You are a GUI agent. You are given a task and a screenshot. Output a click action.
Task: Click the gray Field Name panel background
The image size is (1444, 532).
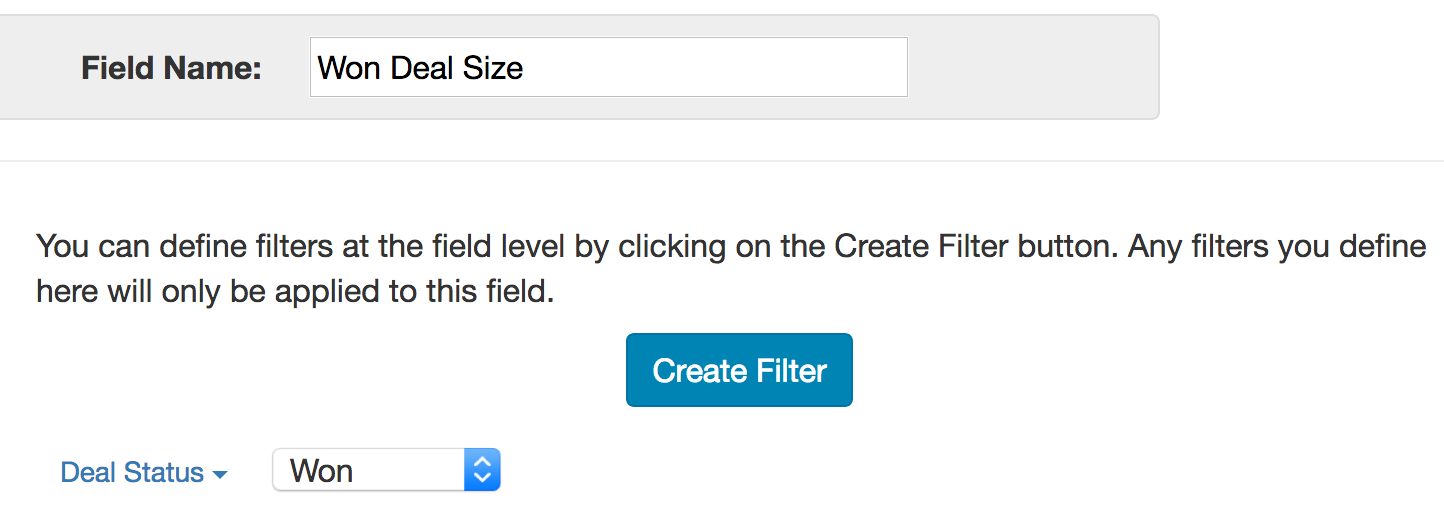coord(1030,68)
